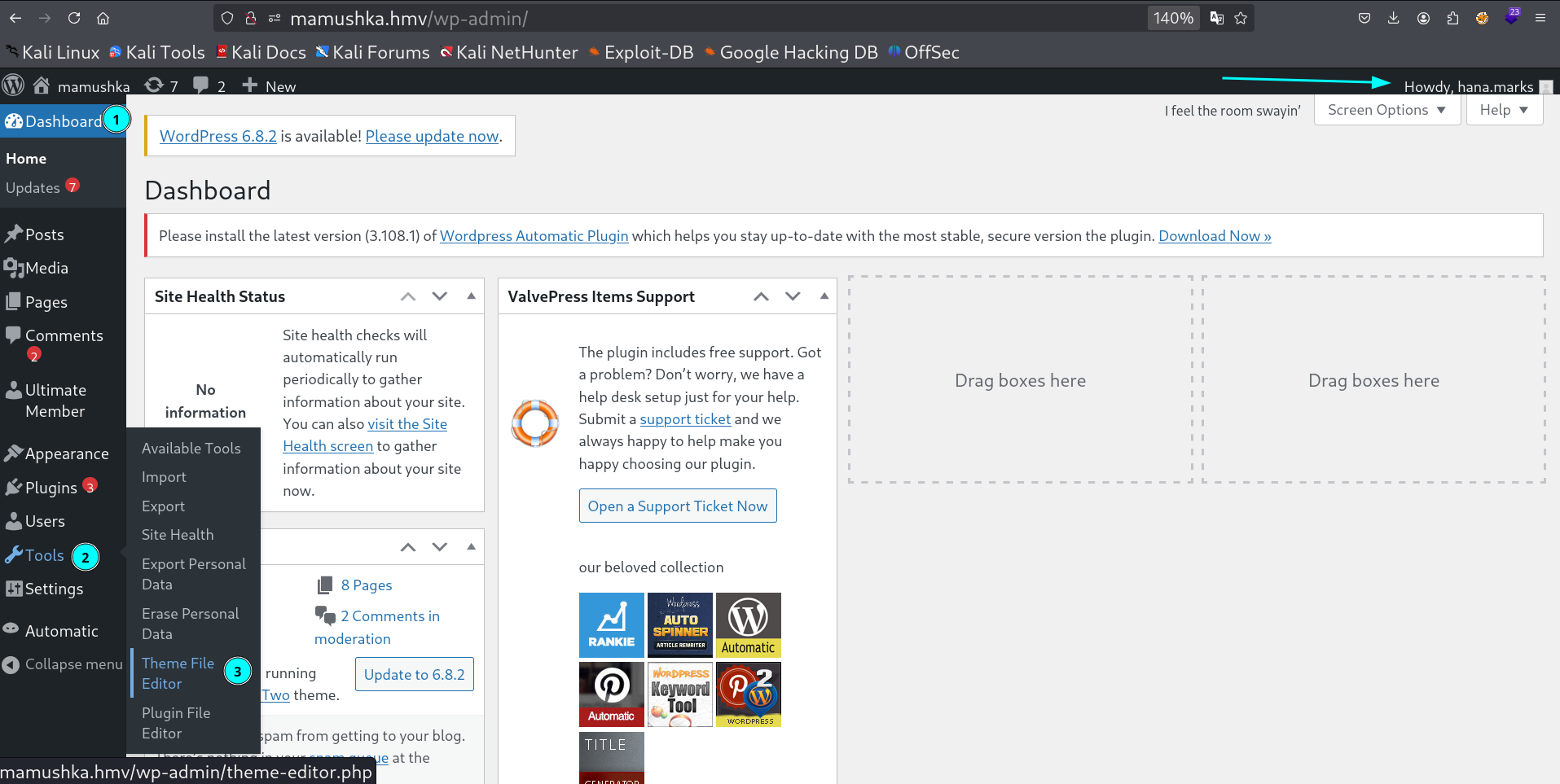Open Updates under Dashboard
The height and width of the screenshot is (784, 1560).
42,187
